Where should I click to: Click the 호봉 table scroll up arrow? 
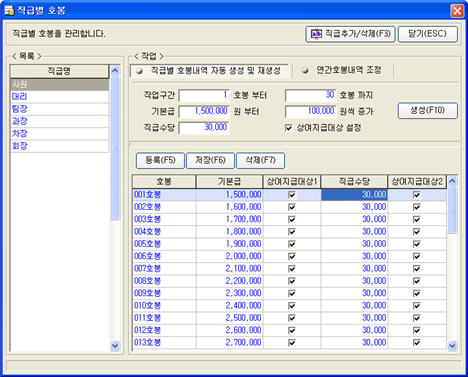tap(452, 181)
